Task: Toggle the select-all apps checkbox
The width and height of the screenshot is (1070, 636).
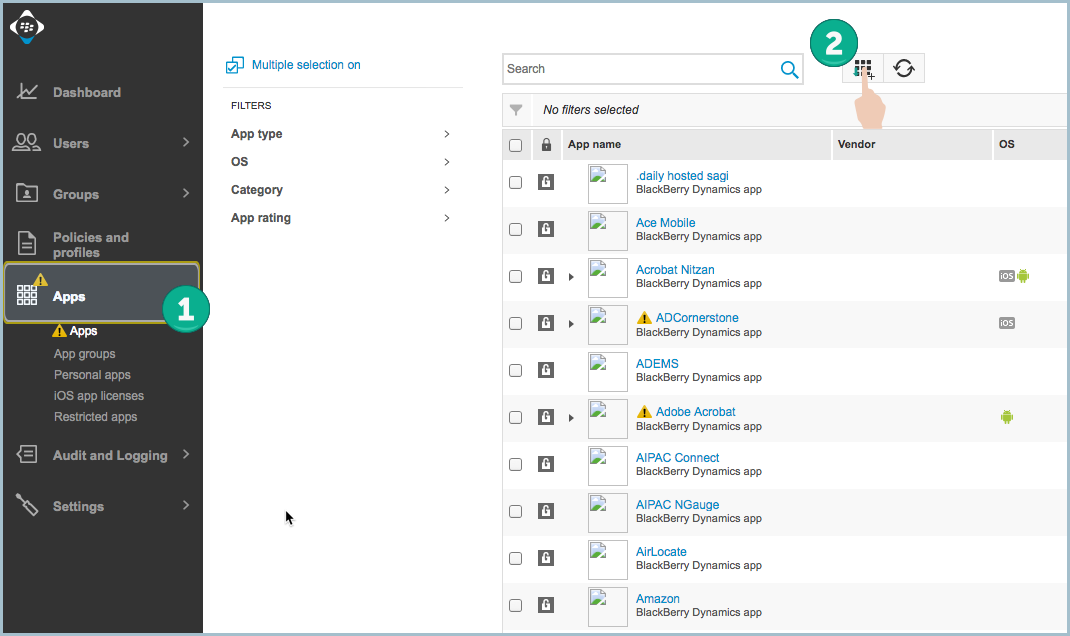Action: tap(515, 145)
